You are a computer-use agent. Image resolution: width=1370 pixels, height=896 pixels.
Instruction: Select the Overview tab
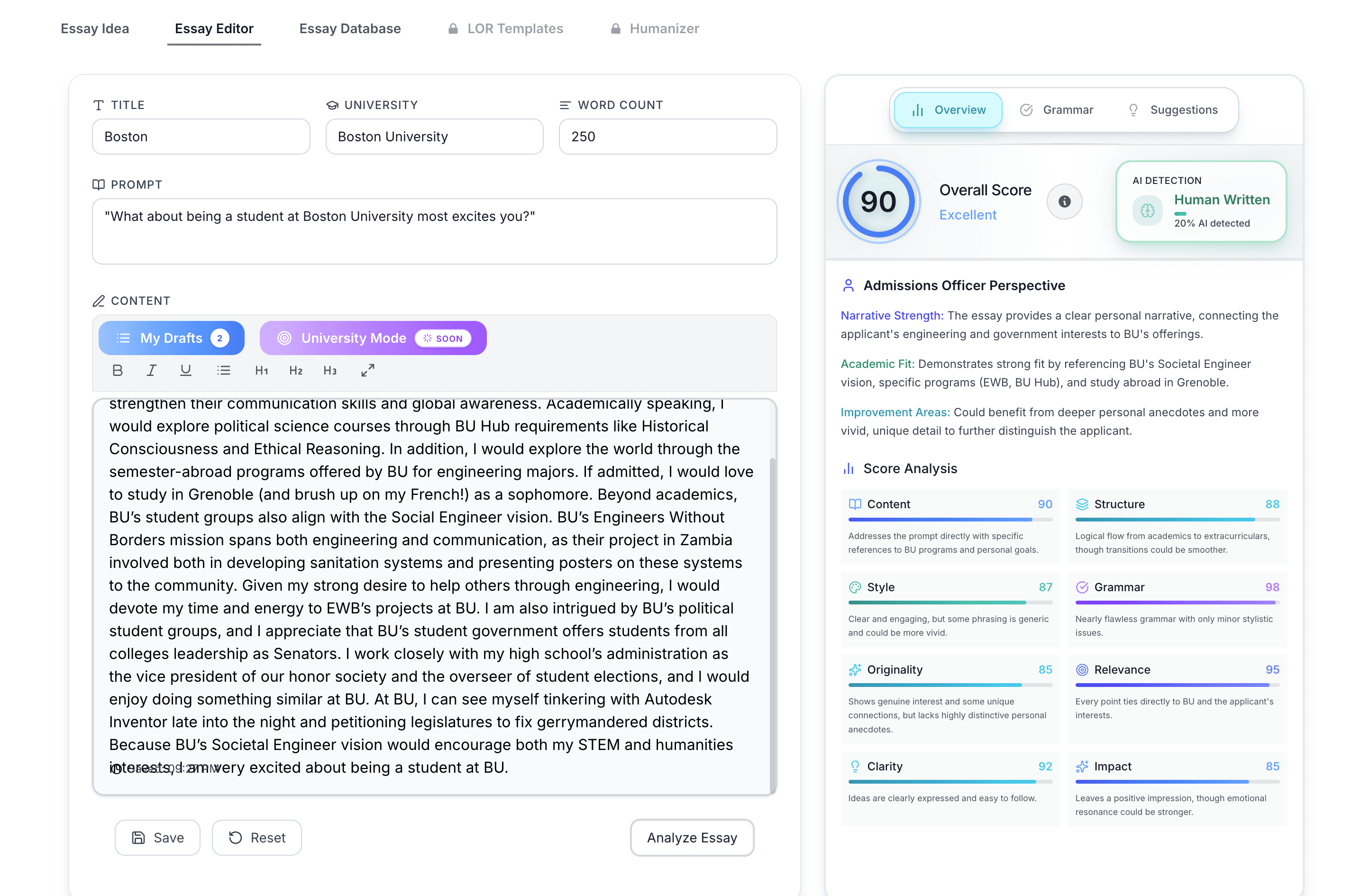pyautogui.click(x=949, y=110)
